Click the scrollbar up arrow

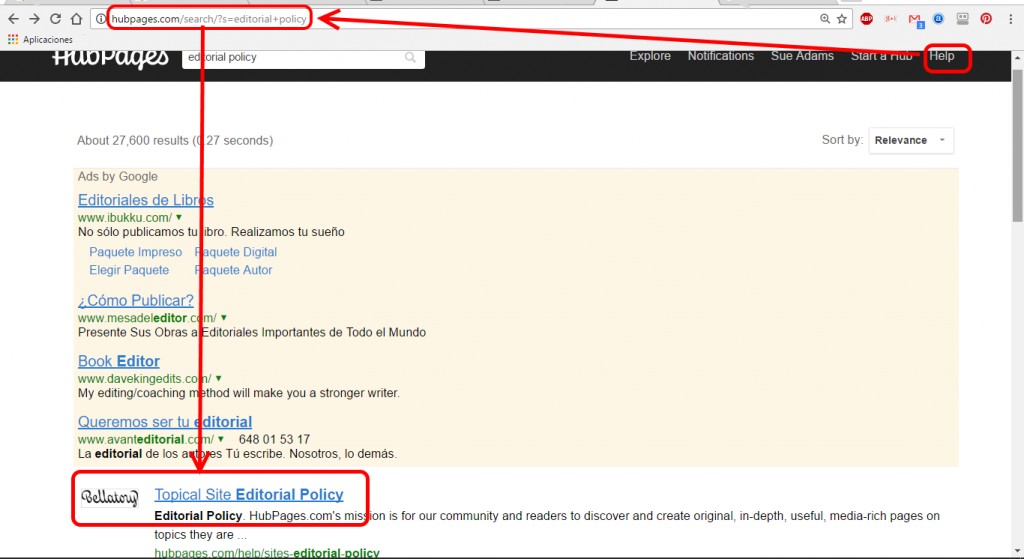point(1017,57)
